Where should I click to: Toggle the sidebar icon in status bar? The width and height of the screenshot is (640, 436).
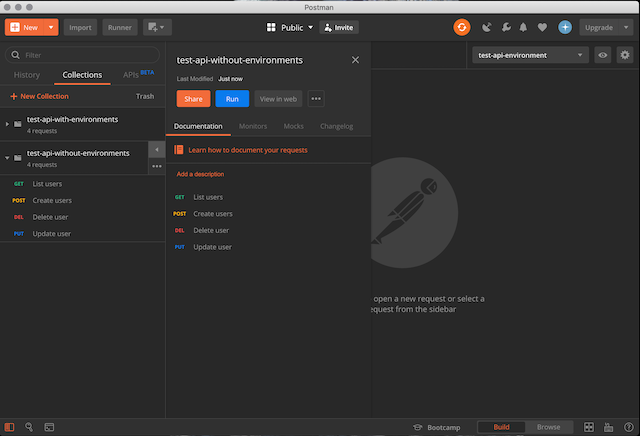[x=9, y=427]
